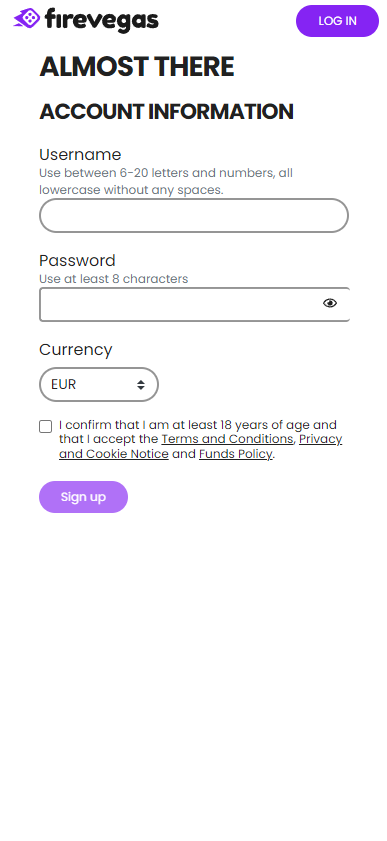387x841 pixels.
Task: Tick the 18 years age confirmation checkbox
Action: [46, 426]
